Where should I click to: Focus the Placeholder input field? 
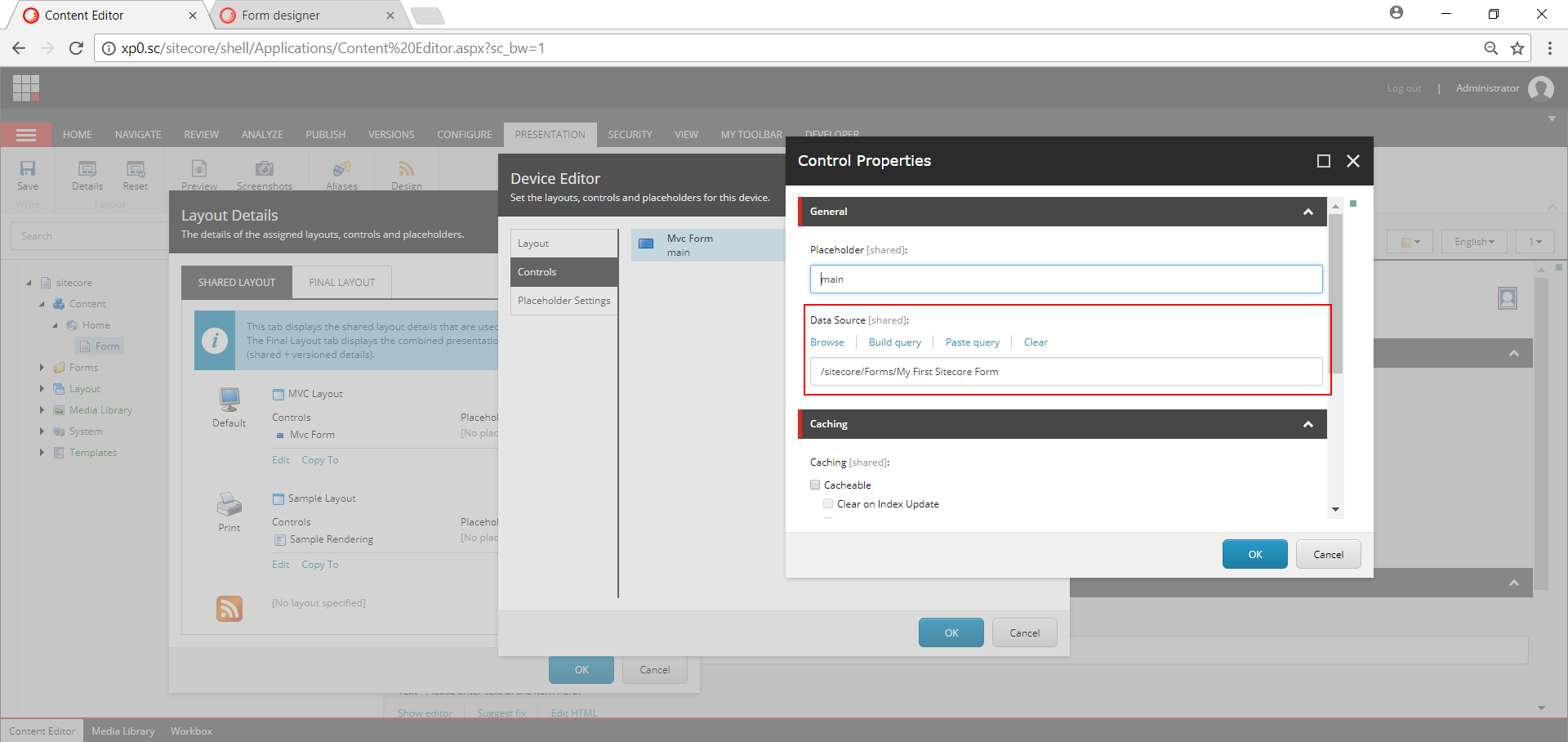pos(1067,279)
